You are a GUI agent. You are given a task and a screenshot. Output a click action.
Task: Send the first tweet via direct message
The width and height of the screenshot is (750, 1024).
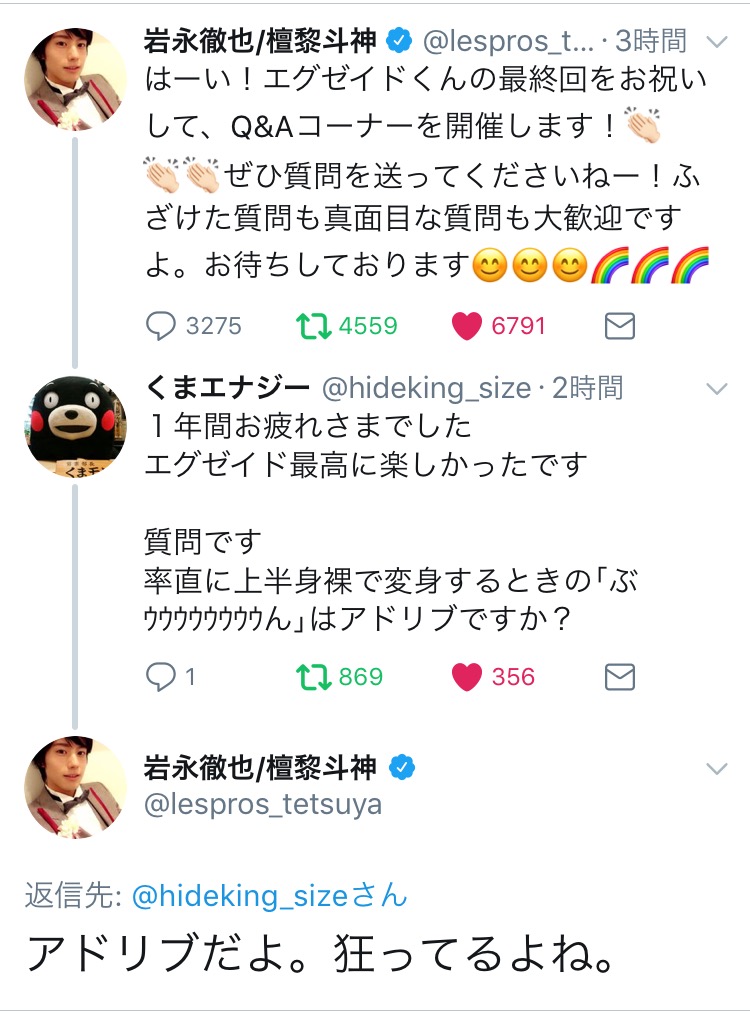coord(620,326)
